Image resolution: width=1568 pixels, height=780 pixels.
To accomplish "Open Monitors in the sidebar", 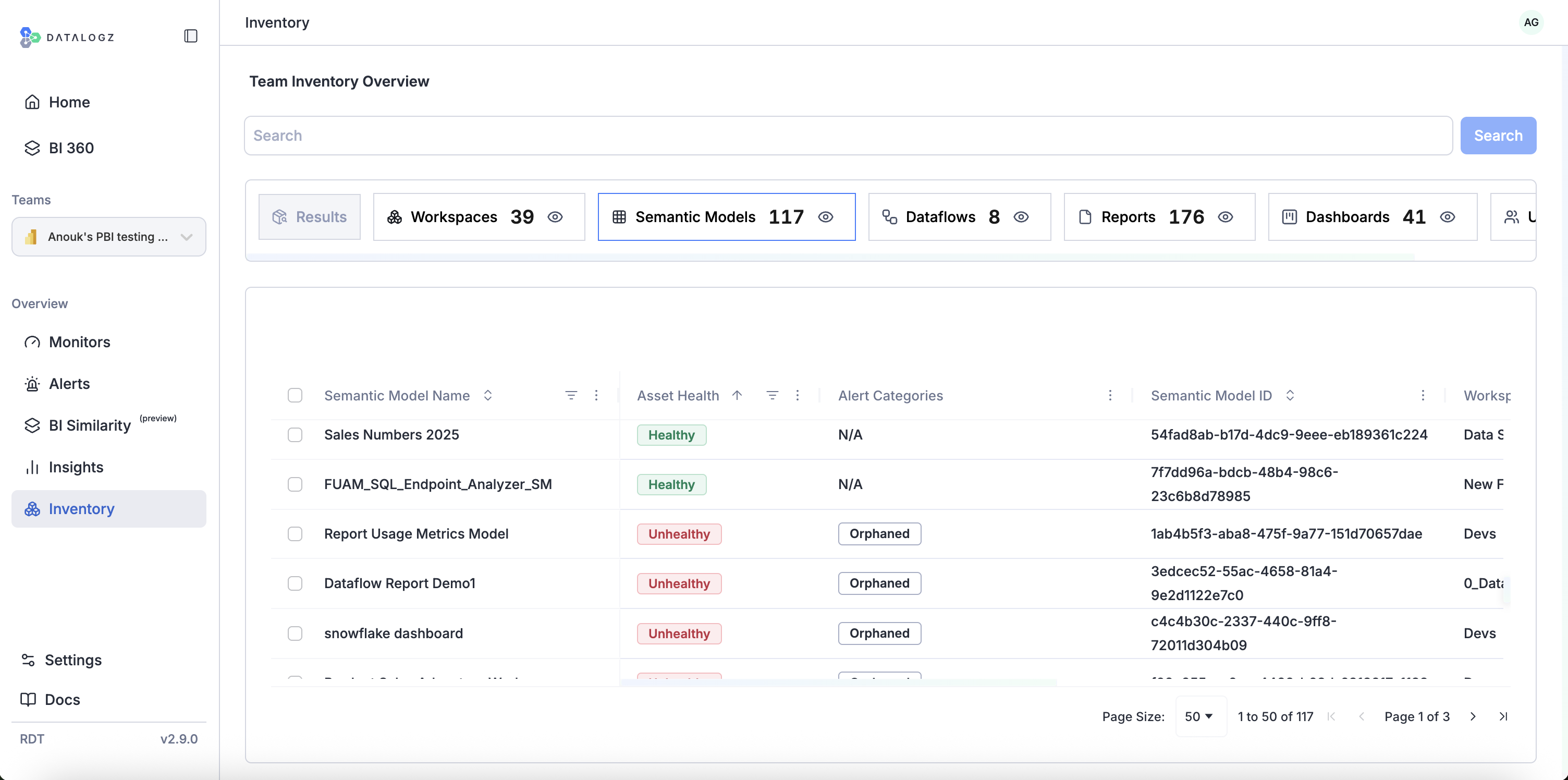I will coord(79,342).
